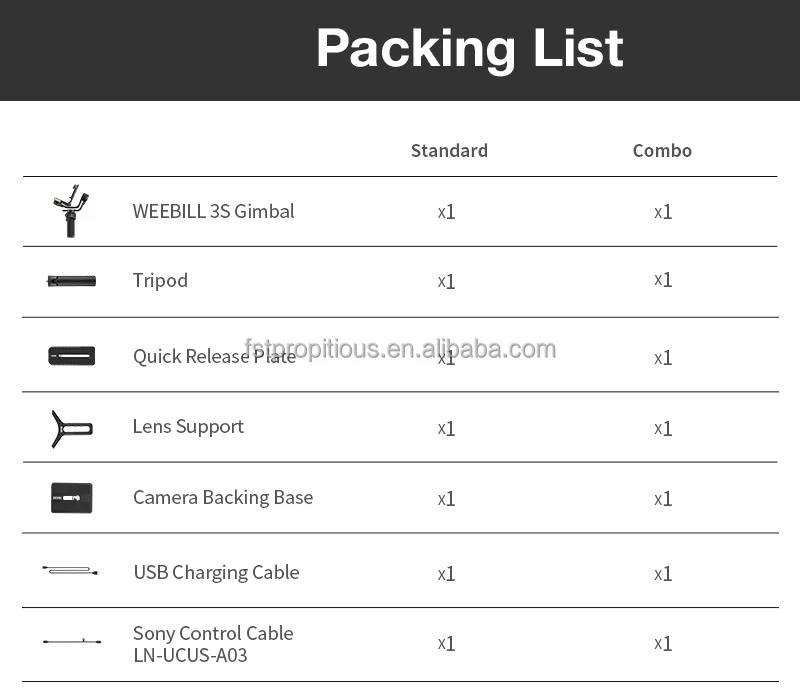800x700 pixels.
Task: Click the WEEBILL 3S gimbal product icon
Action: [71, 211]
